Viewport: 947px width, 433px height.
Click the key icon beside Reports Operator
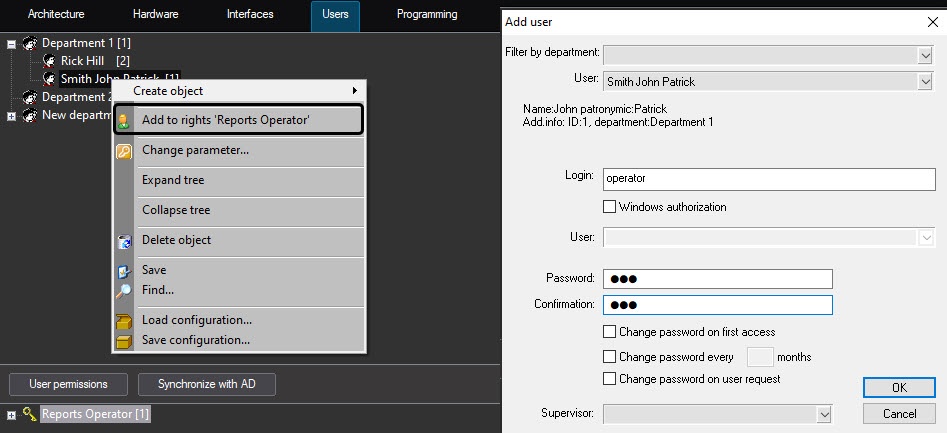click(30, 414)
